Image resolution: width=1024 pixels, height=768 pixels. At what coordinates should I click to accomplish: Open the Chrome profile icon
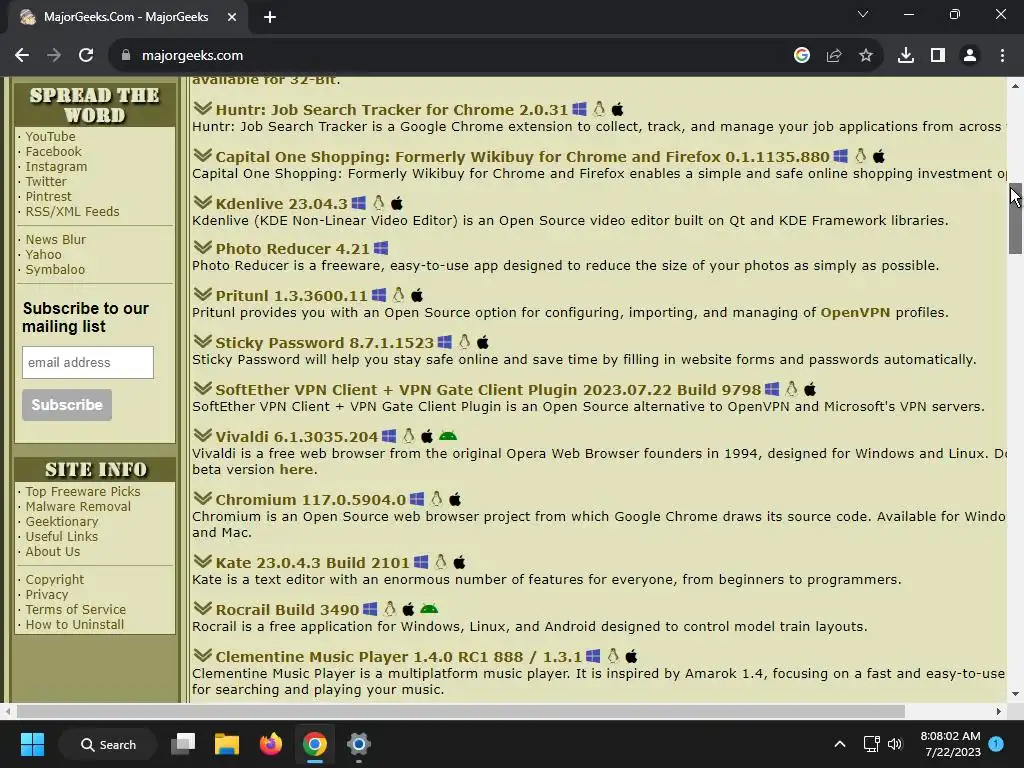click(x=970, y=56)
